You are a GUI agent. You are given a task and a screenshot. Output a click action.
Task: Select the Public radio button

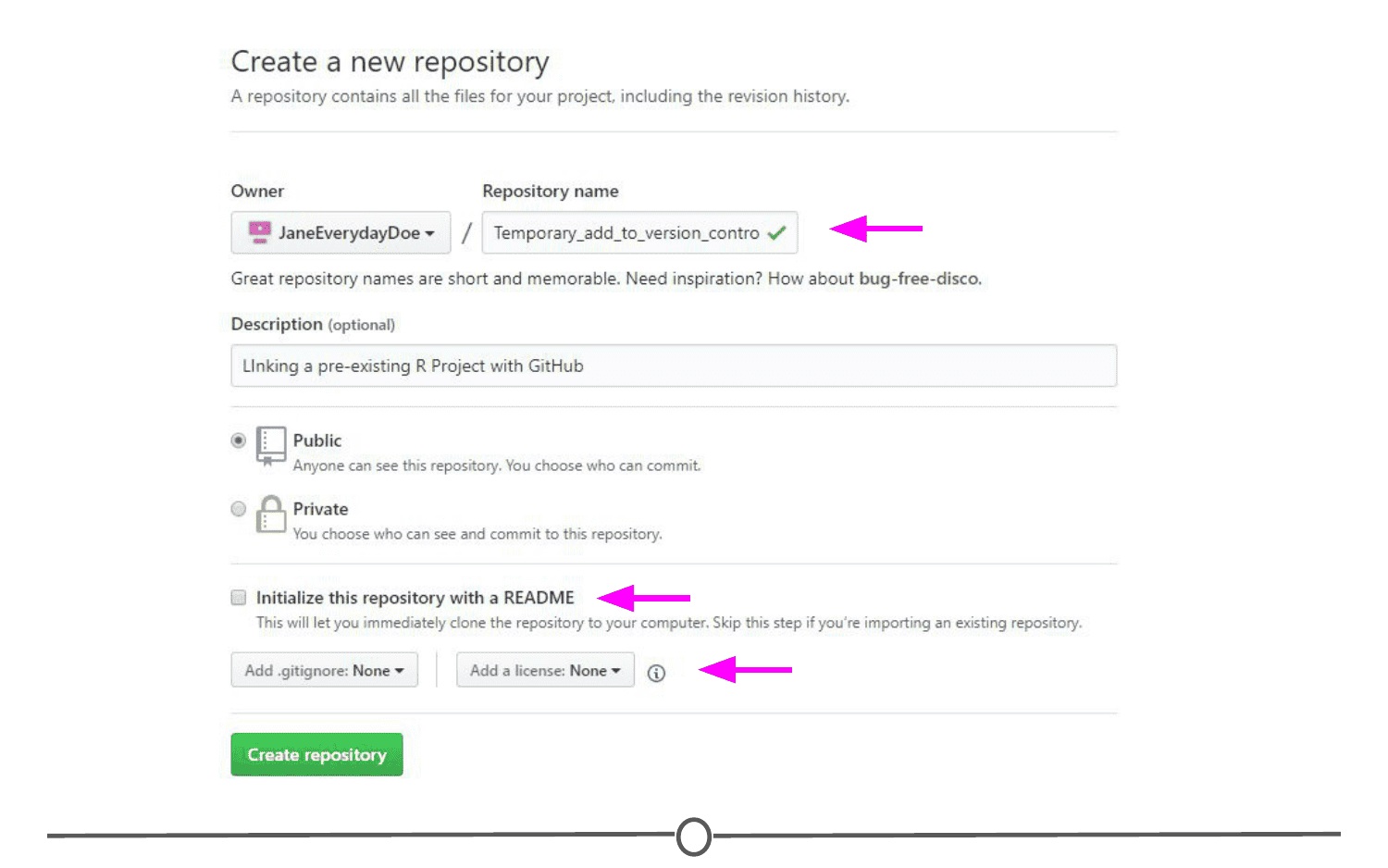(239, 440)
